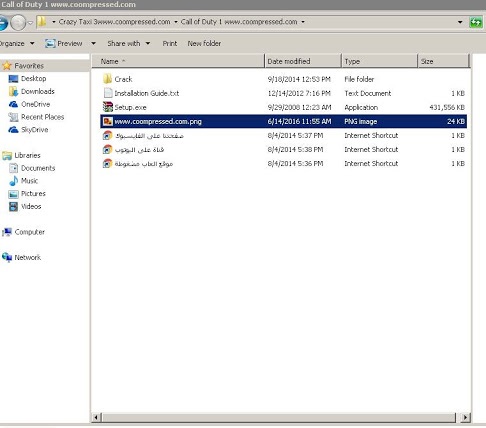Click the New folder button
This screenshot has width=486, height=428.
204,43
